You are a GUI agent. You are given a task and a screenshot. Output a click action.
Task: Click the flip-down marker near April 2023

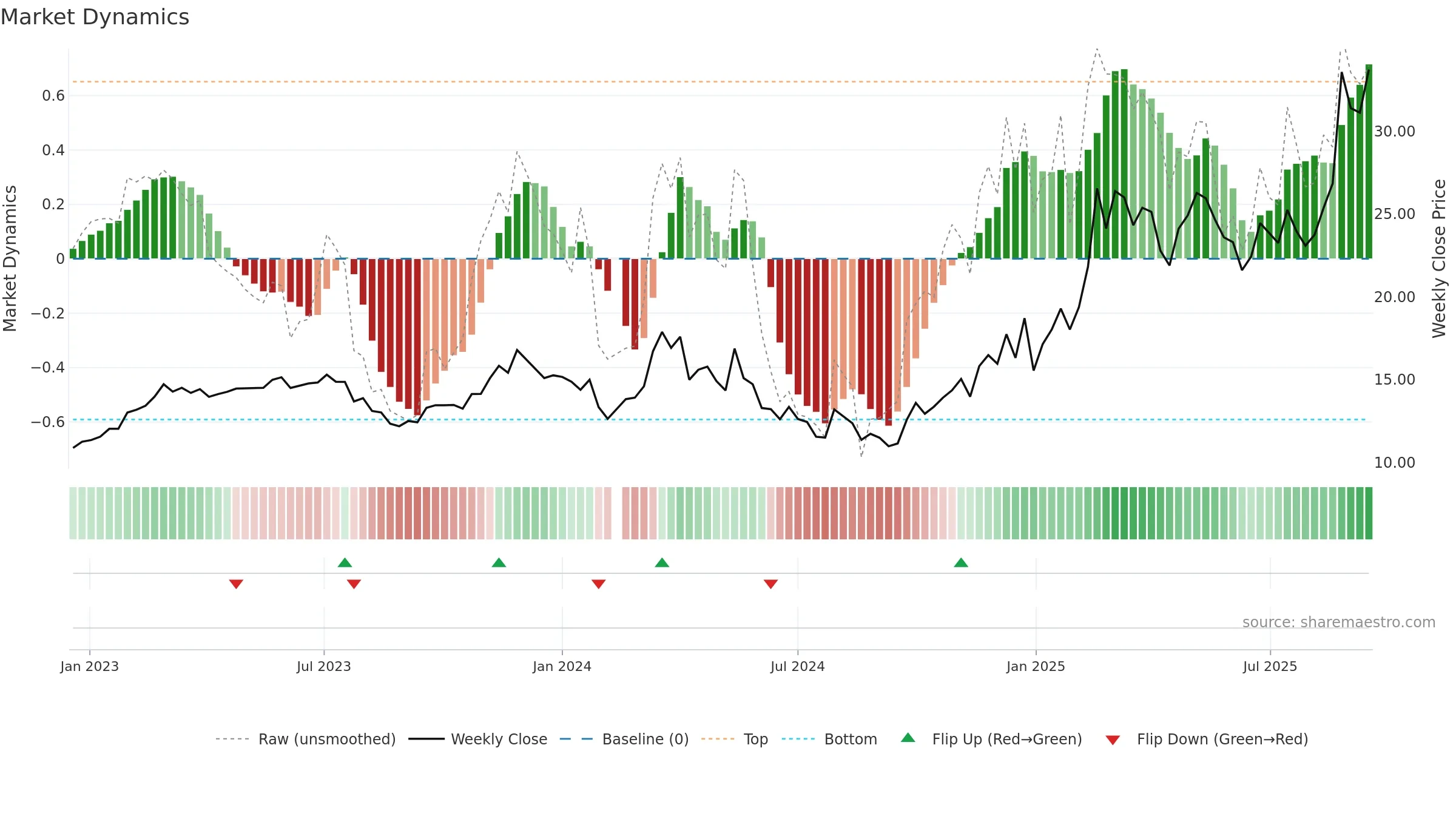(236, 584)
